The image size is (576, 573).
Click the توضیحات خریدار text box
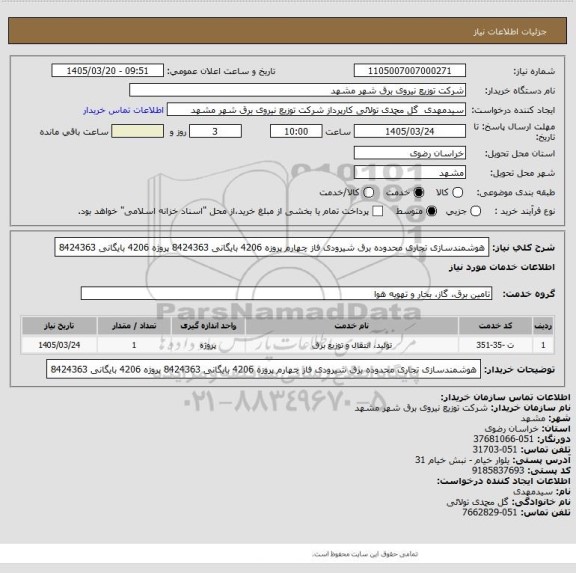(x=263, y=369)
